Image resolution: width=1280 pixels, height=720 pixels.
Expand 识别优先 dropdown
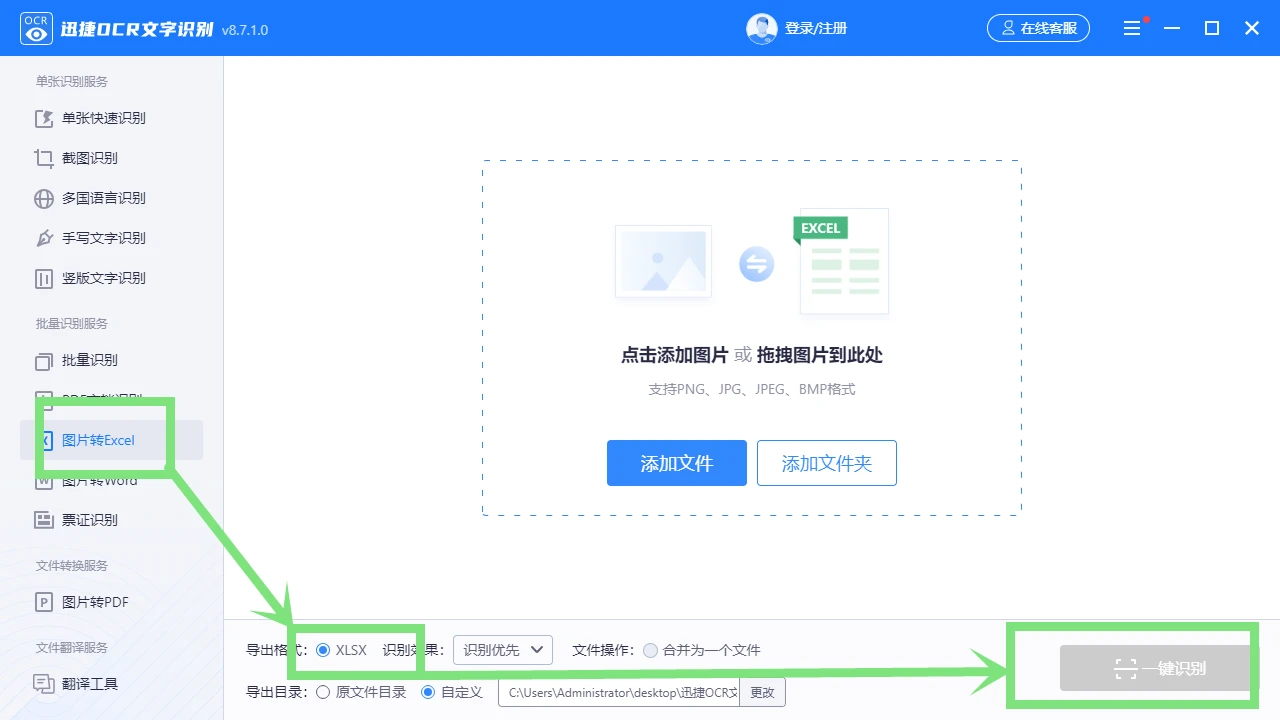(503, 650)
